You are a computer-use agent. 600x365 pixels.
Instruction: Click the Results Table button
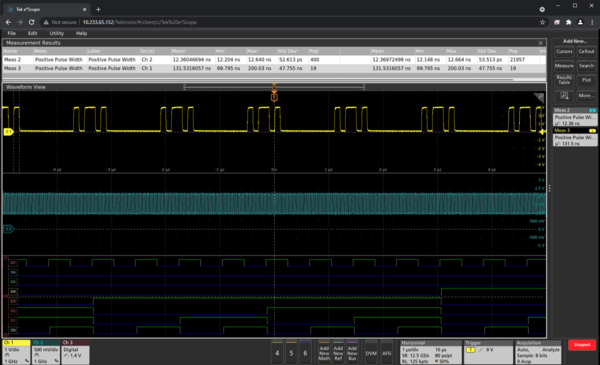click(564, 80)
